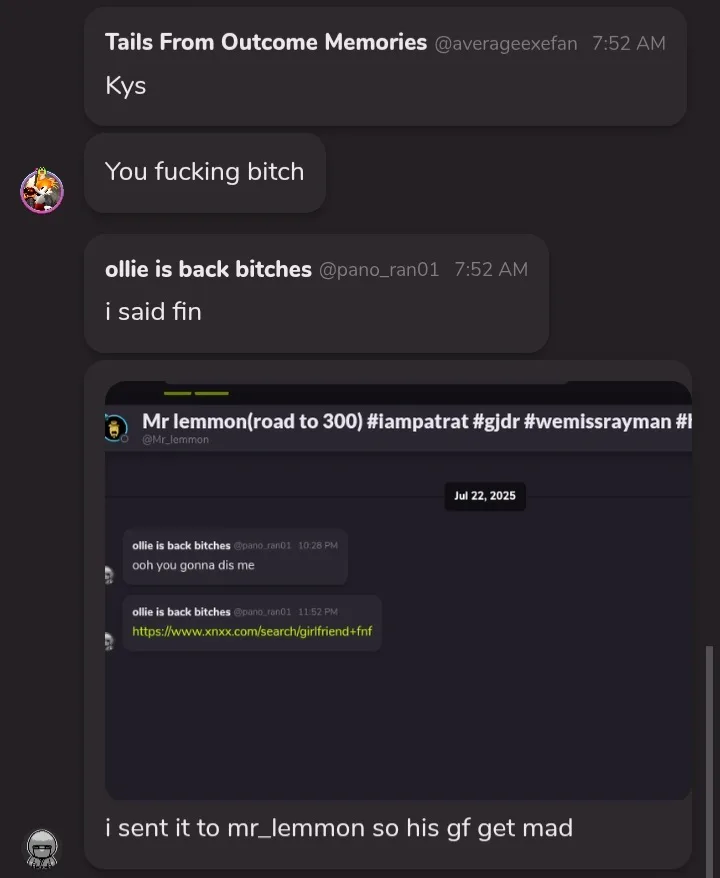Screen dimensions: 720x878
Task: Select the 'ollie is back bitches' display name
Action: coord(208,269)
